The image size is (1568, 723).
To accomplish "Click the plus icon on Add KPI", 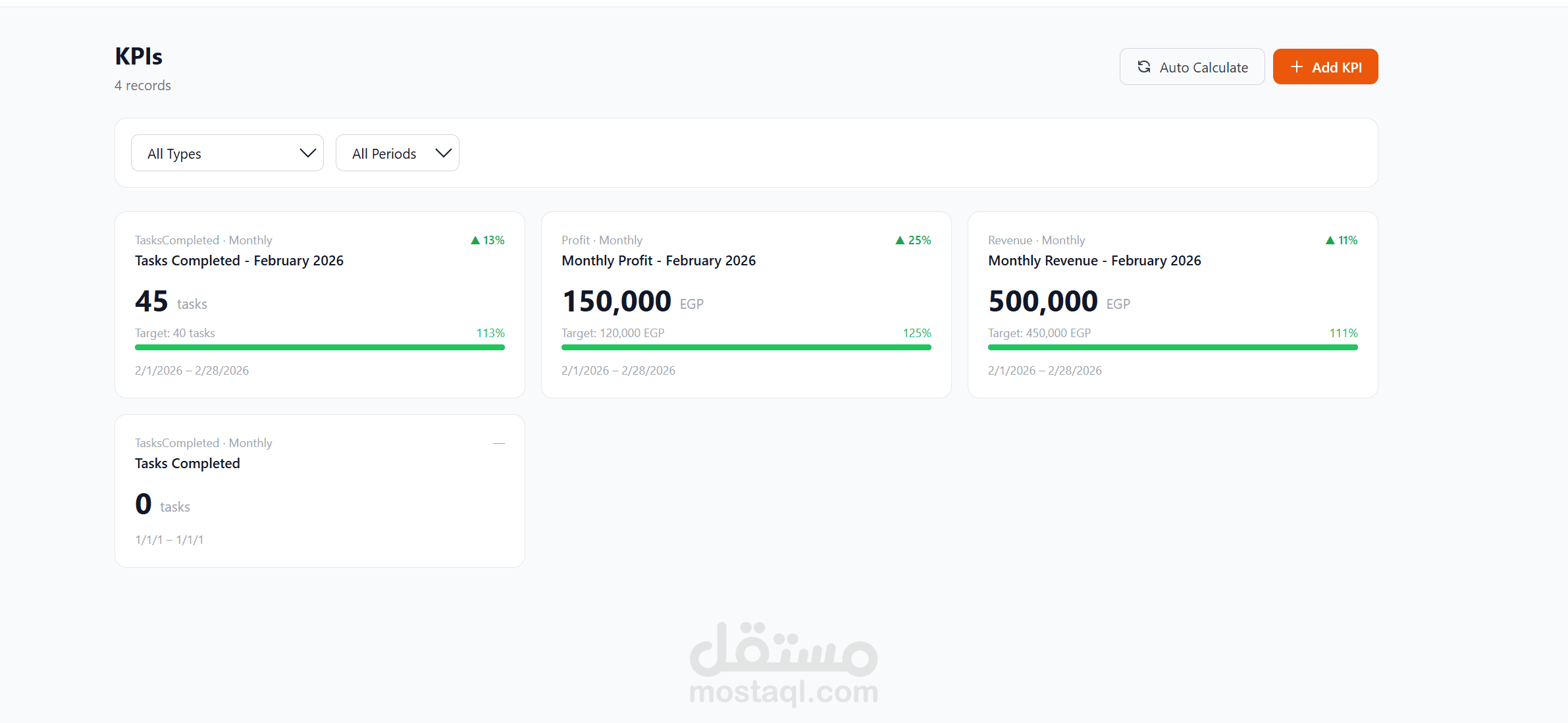I will pos(1296,67).
